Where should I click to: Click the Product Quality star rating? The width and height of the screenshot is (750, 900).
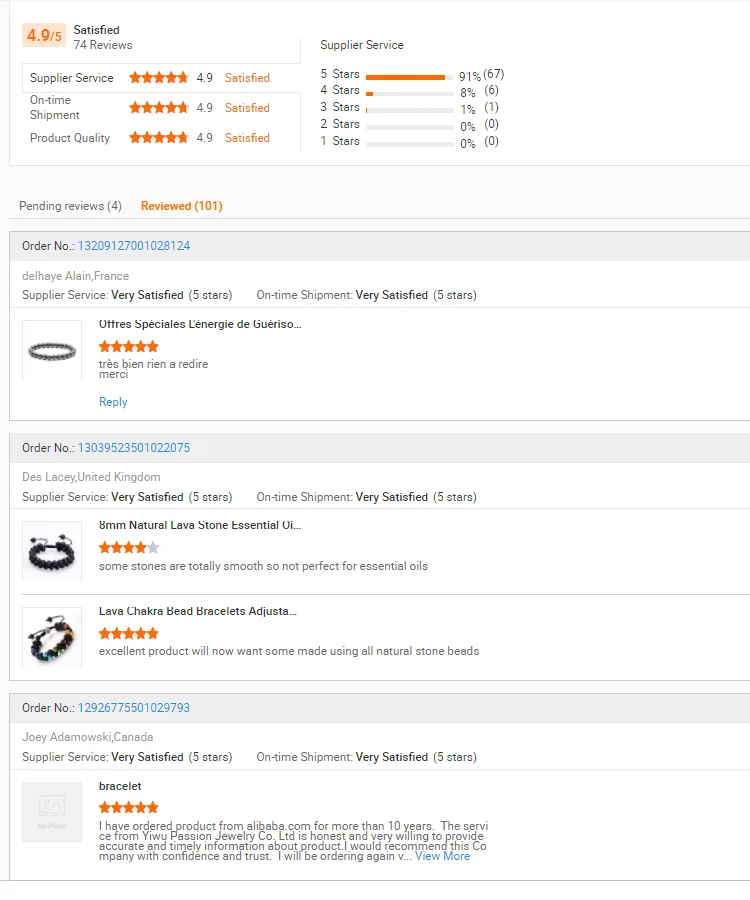click(x=158, y=137)
